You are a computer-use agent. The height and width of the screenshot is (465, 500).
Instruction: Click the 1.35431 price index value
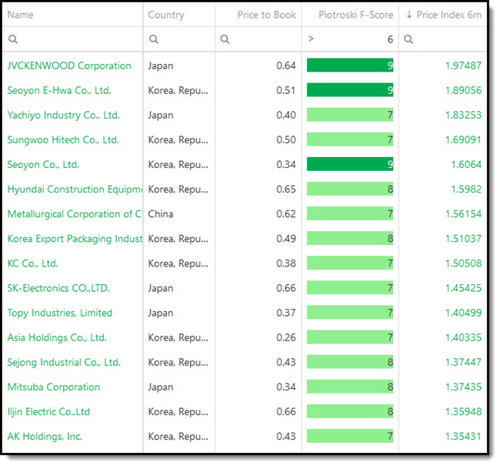(x=463, y=436)
